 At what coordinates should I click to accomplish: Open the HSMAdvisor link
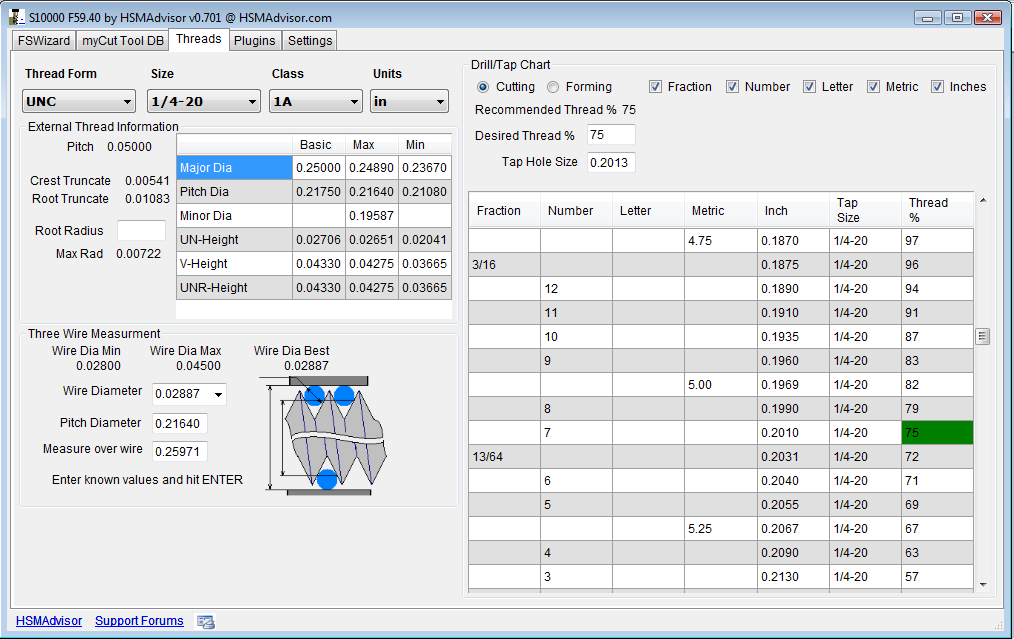pos(48,621)
